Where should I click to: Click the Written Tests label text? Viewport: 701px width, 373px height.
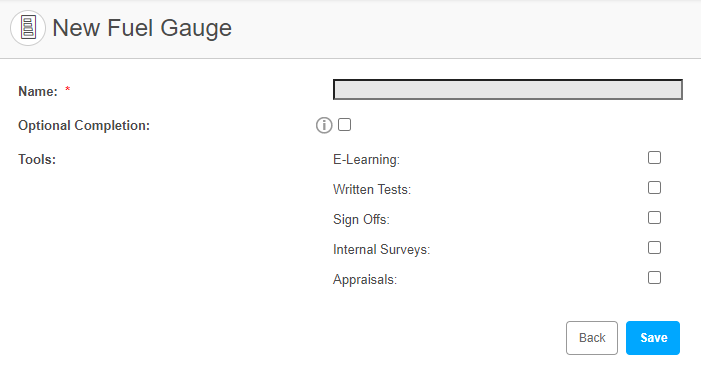point(372,189)
